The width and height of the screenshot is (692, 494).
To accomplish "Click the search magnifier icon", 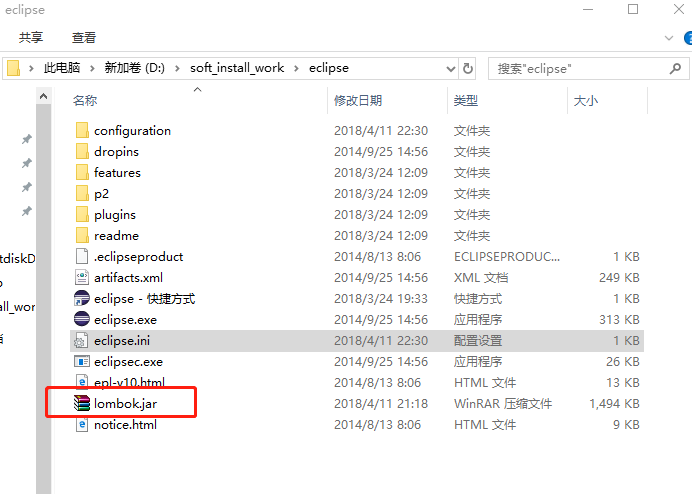I will click(675, 68).
